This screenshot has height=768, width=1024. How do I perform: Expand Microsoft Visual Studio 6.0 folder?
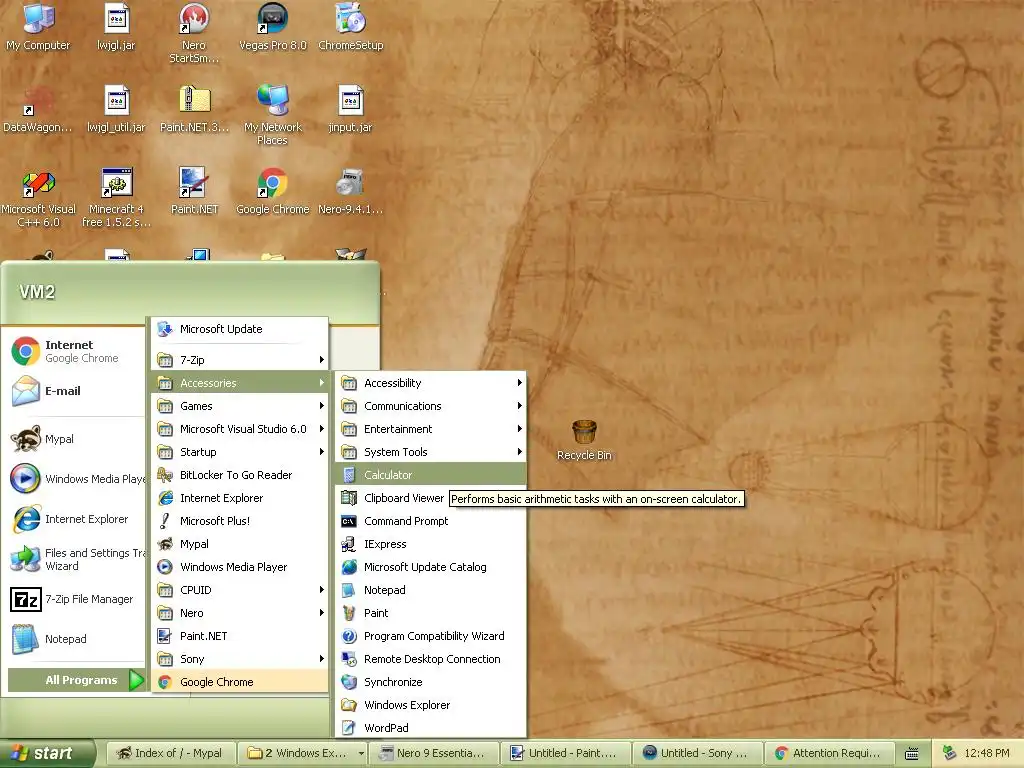(x=240, y=429)
